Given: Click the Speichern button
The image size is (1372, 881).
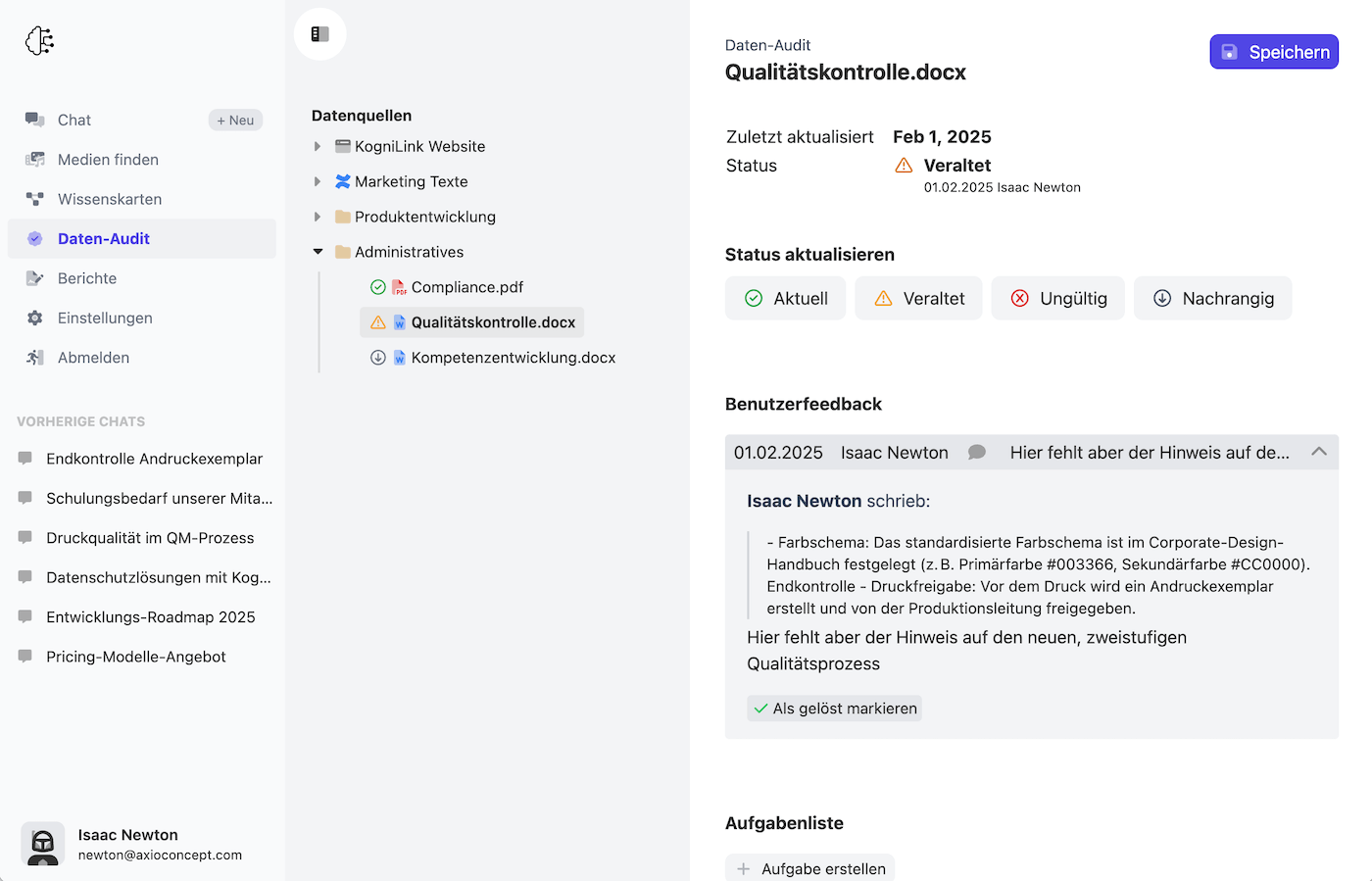Looking at the screenshot, I should point(1274,51).
